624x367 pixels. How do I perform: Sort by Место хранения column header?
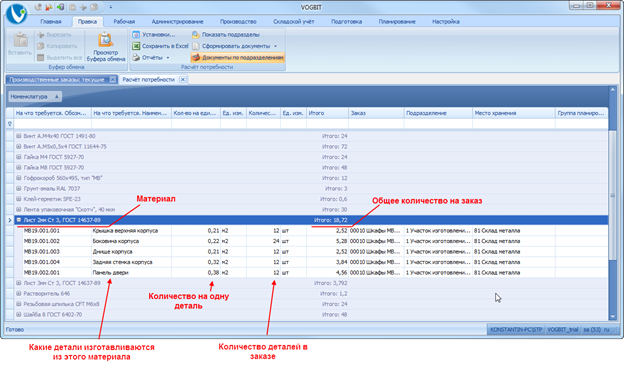coord(514,113)
